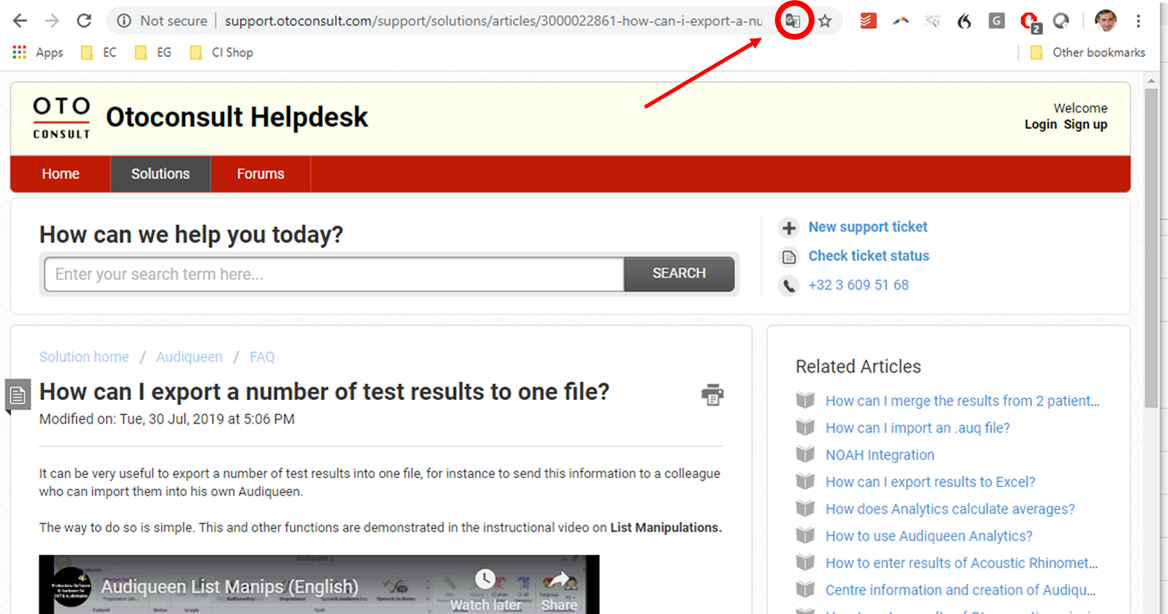
Task: Open the Check ticket status link
Action: pyautogui.click(x=869, y=256)
